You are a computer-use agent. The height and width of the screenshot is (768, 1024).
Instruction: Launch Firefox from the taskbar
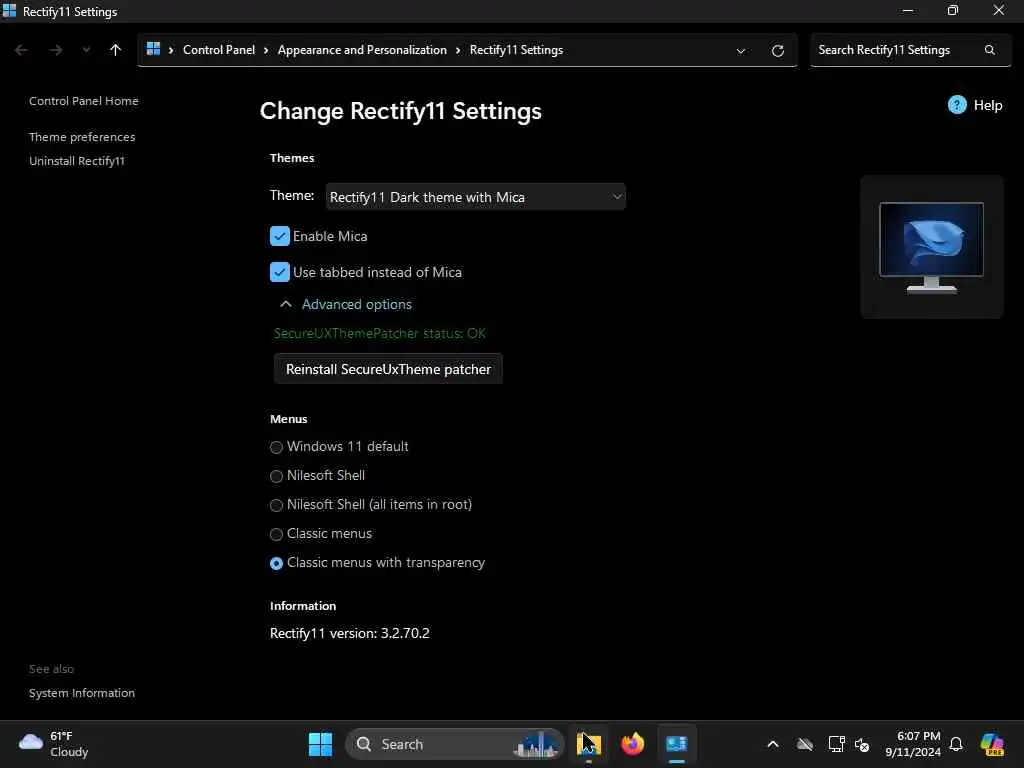click(x=632, y=744)
